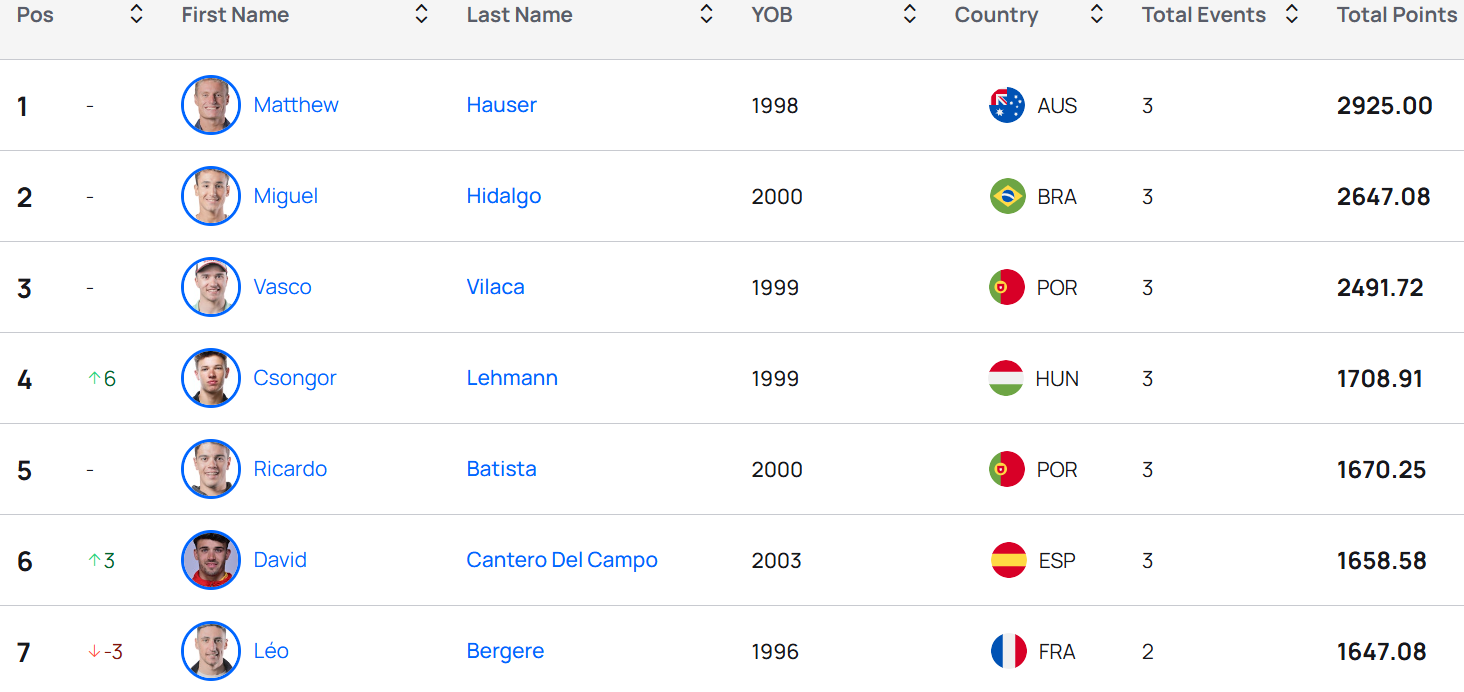Click the Total Points column header
Image resolution: width=1464 pixels, height=692 pixels.
[x=1396, y=15]
